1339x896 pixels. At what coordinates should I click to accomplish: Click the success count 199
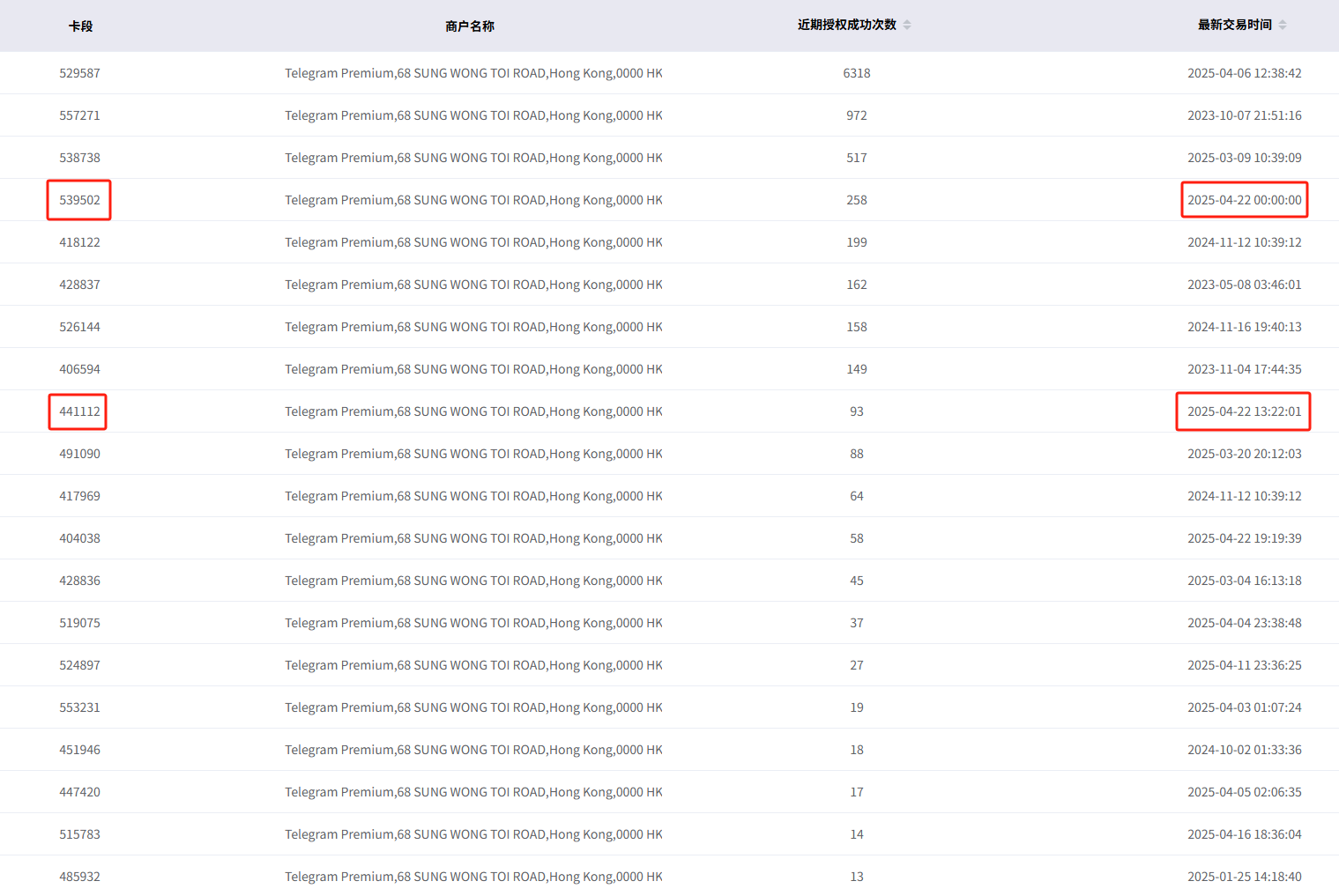pos(857,242)
